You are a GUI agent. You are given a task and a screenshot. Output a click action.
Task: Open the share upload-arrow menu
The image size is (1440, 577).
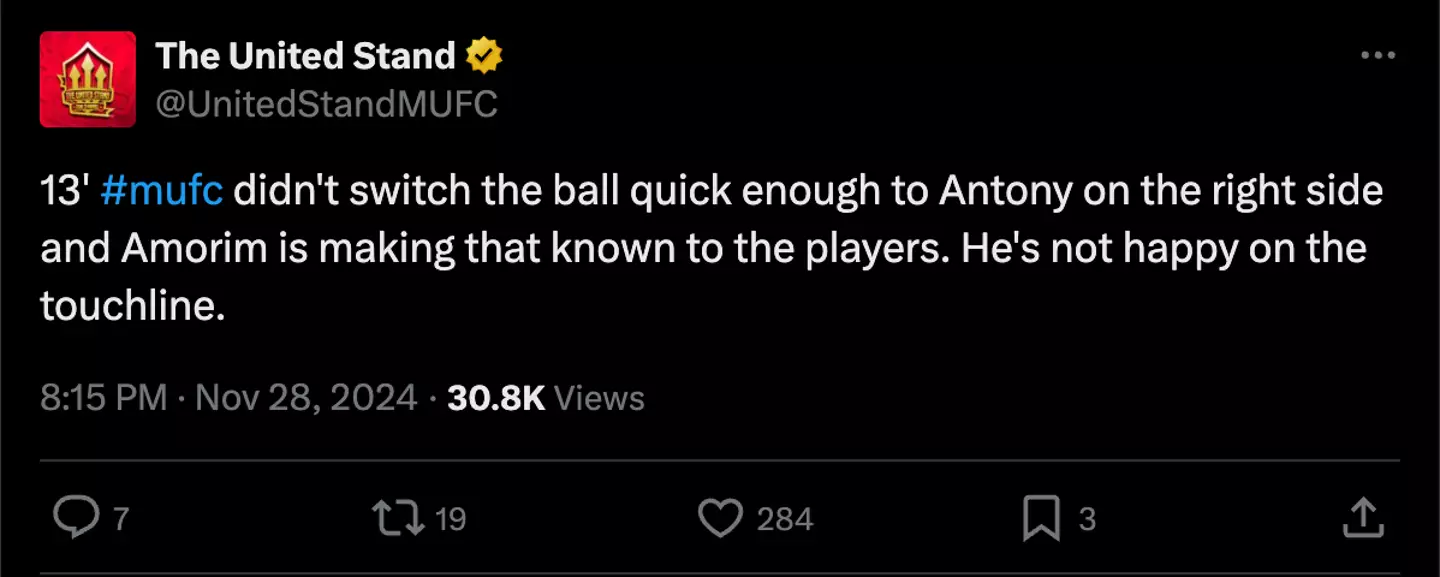coord(1361,518)
